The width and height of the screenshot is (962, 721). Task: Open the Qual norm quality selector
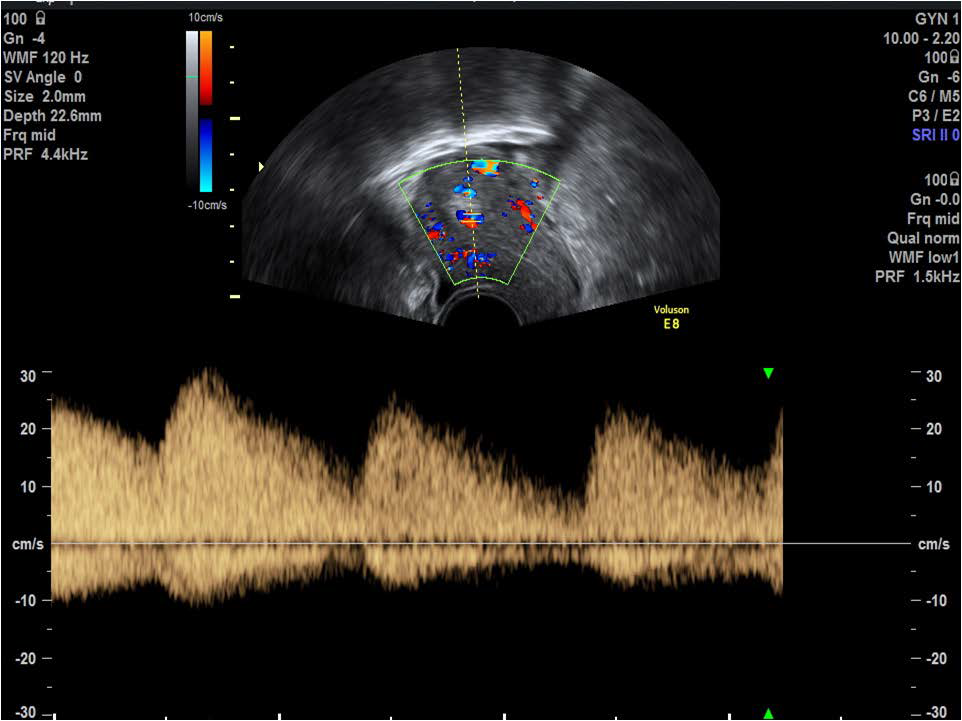924,238
